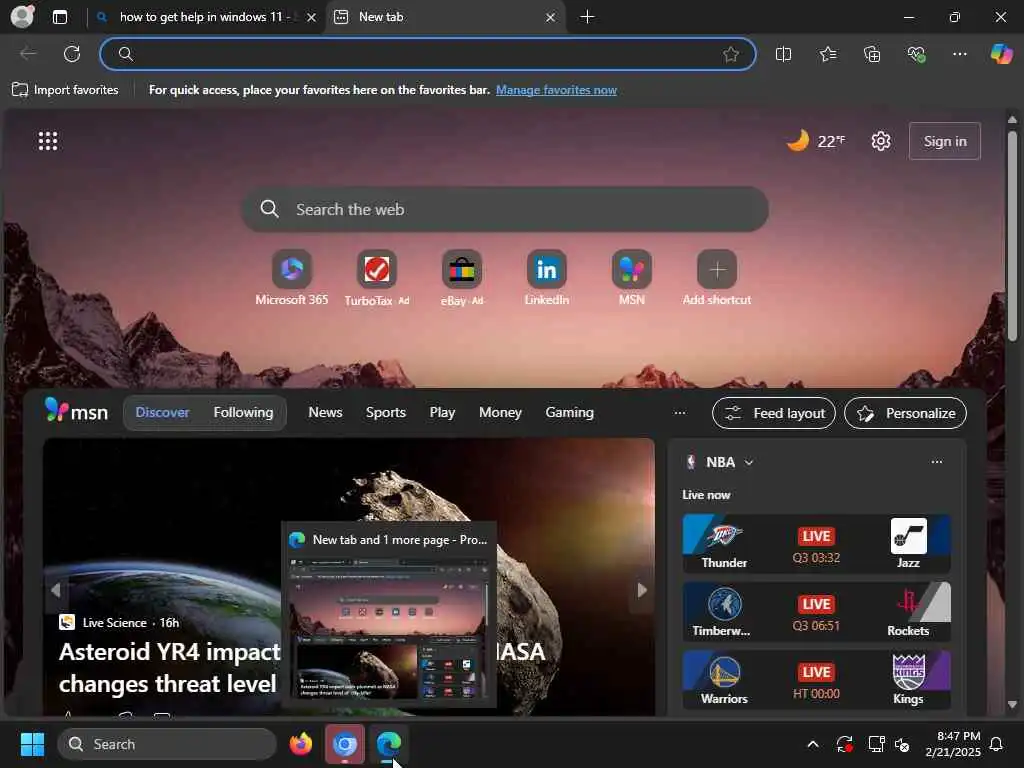This screenshot has height=768, width=1024.
Task: Close the 'how to get help' tab
Action: tap(312, 18)
